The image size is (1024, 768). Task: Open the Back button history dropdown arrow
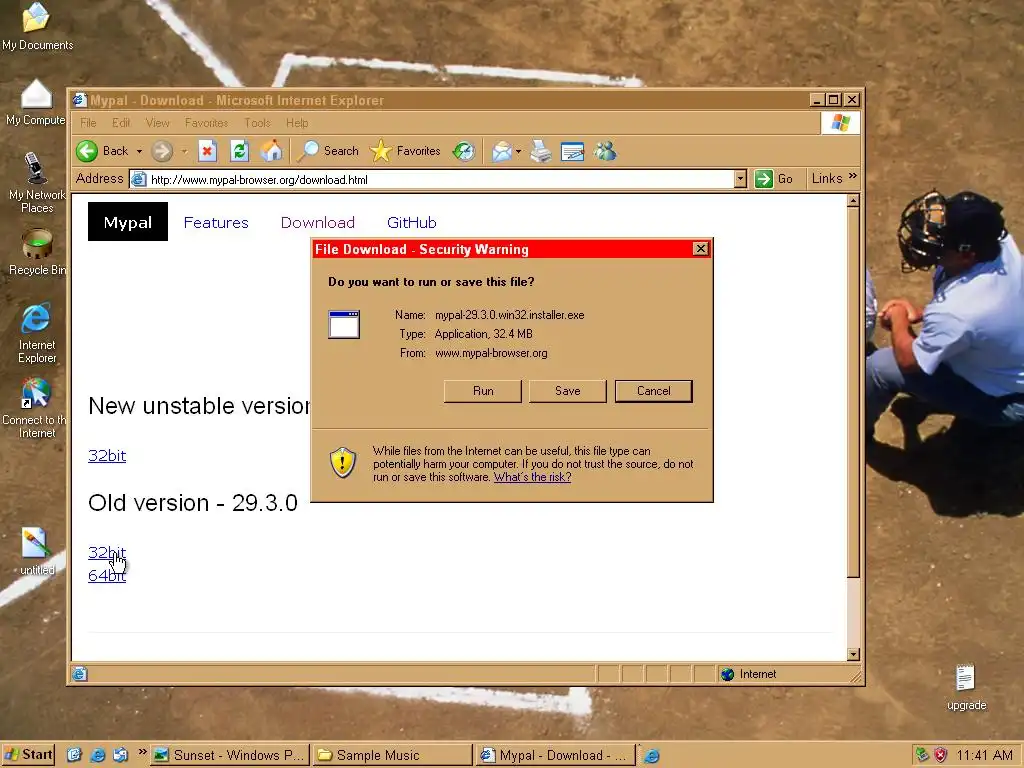[x=139, y=152]
